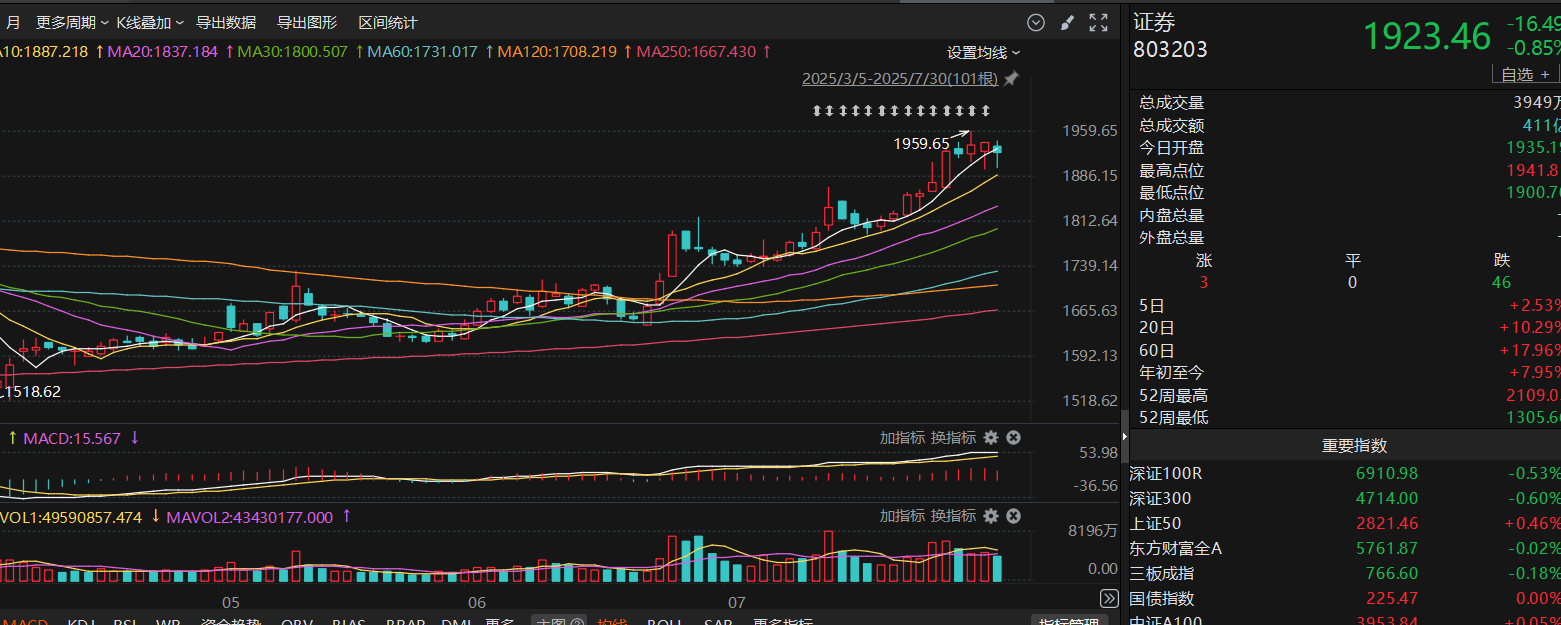
Task: Click the down arrow after MACD:15.567
Action: click(134, 438)
